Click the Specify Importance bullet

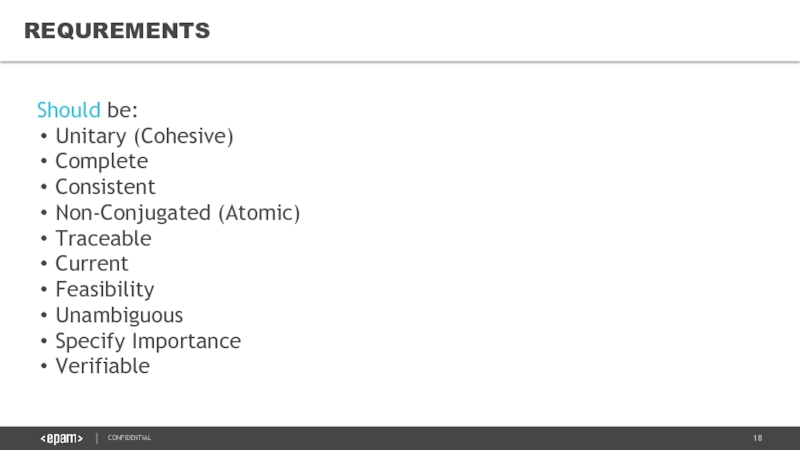click(x=148, y=341)
